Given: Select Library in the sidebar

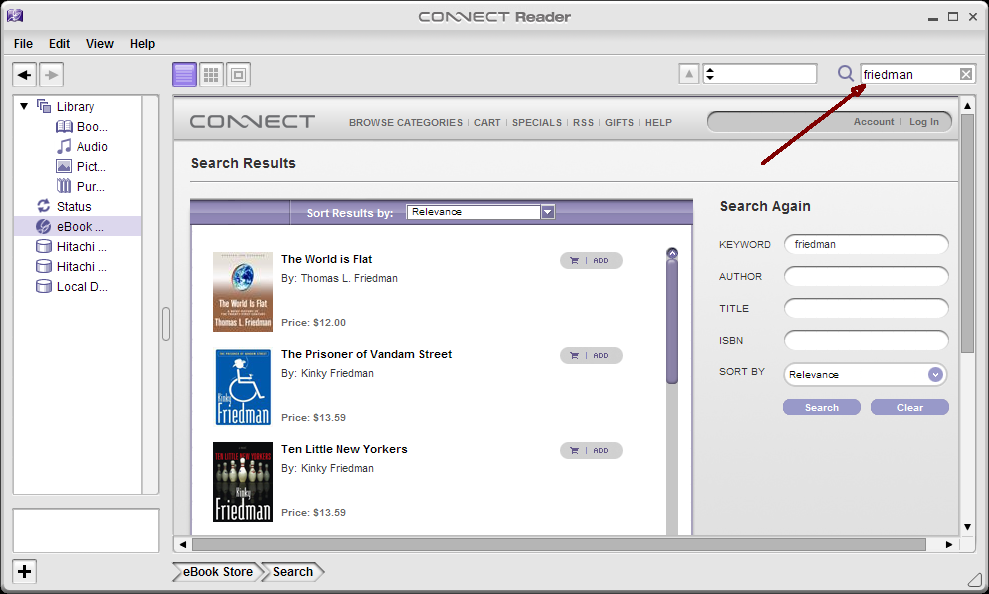Looking at the screenshot, I should point(66,107).
